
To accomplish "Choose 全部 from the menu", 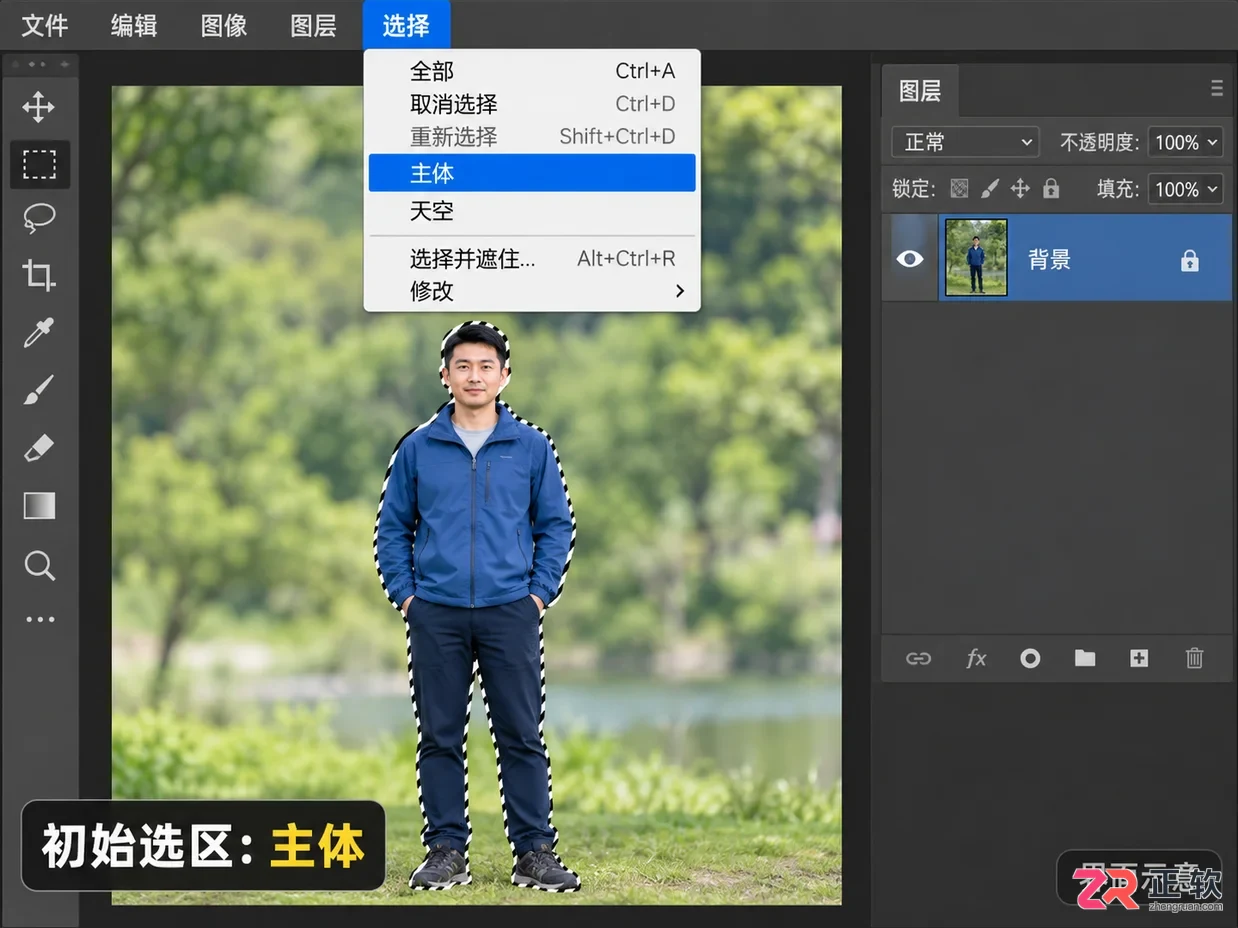I will (x=533, y=71).
